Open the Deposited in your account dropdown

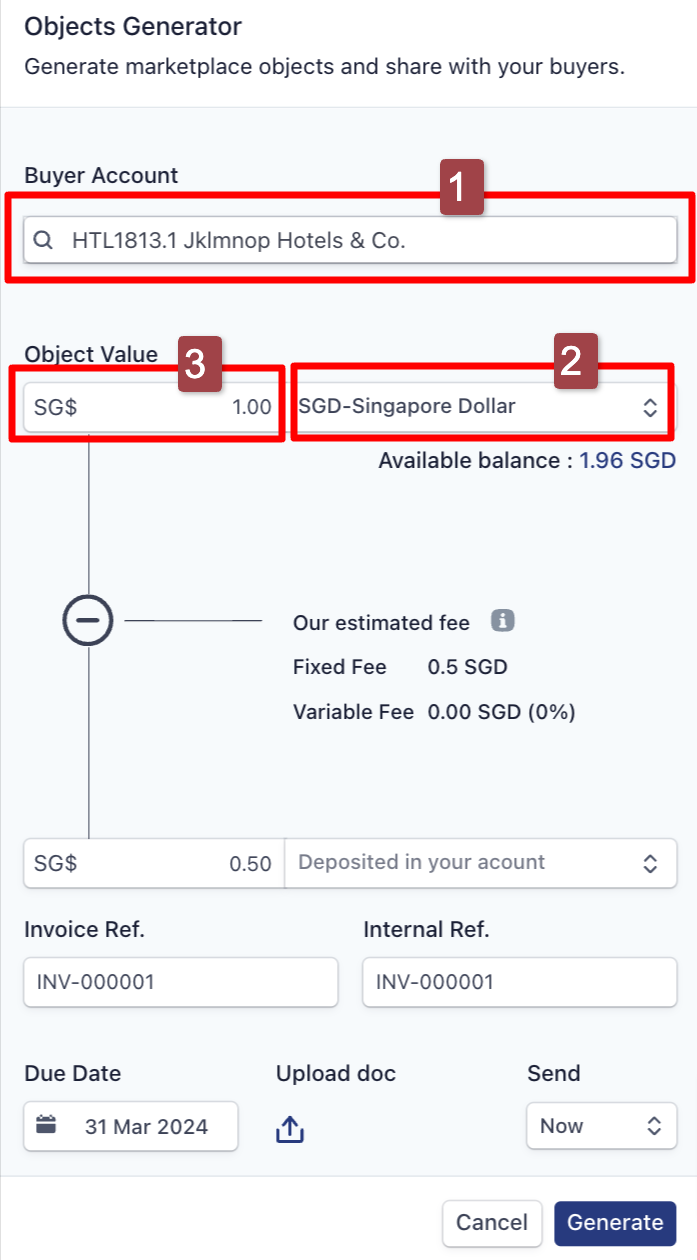[481, 863]
